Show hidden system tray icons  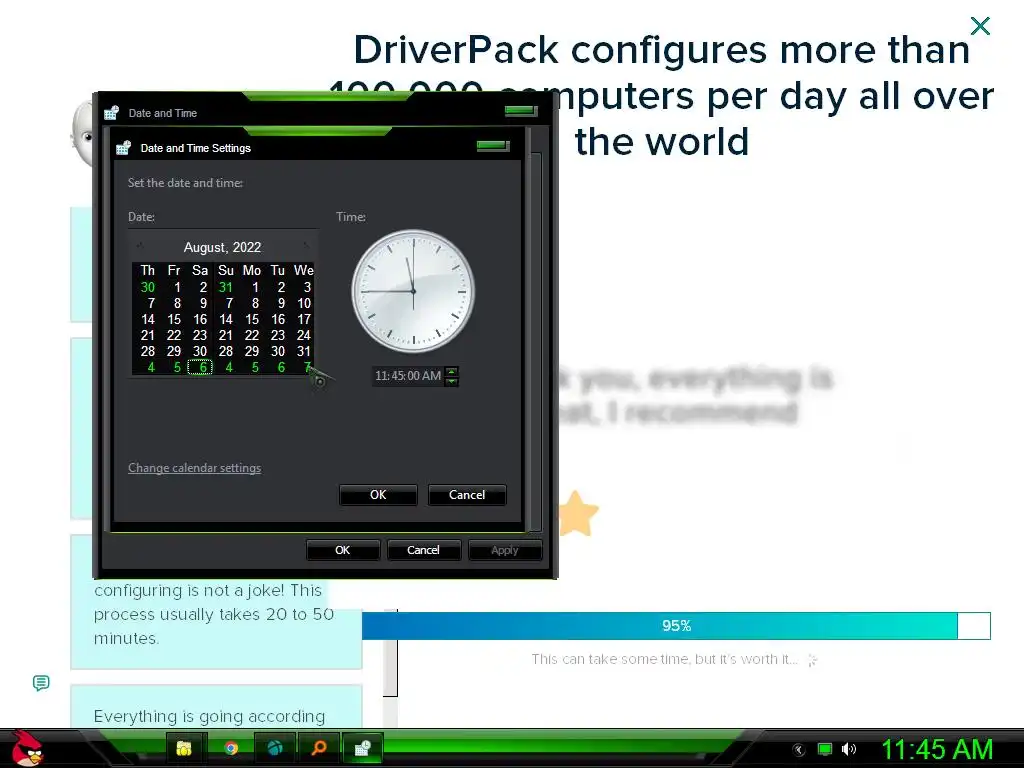[798, 750]
